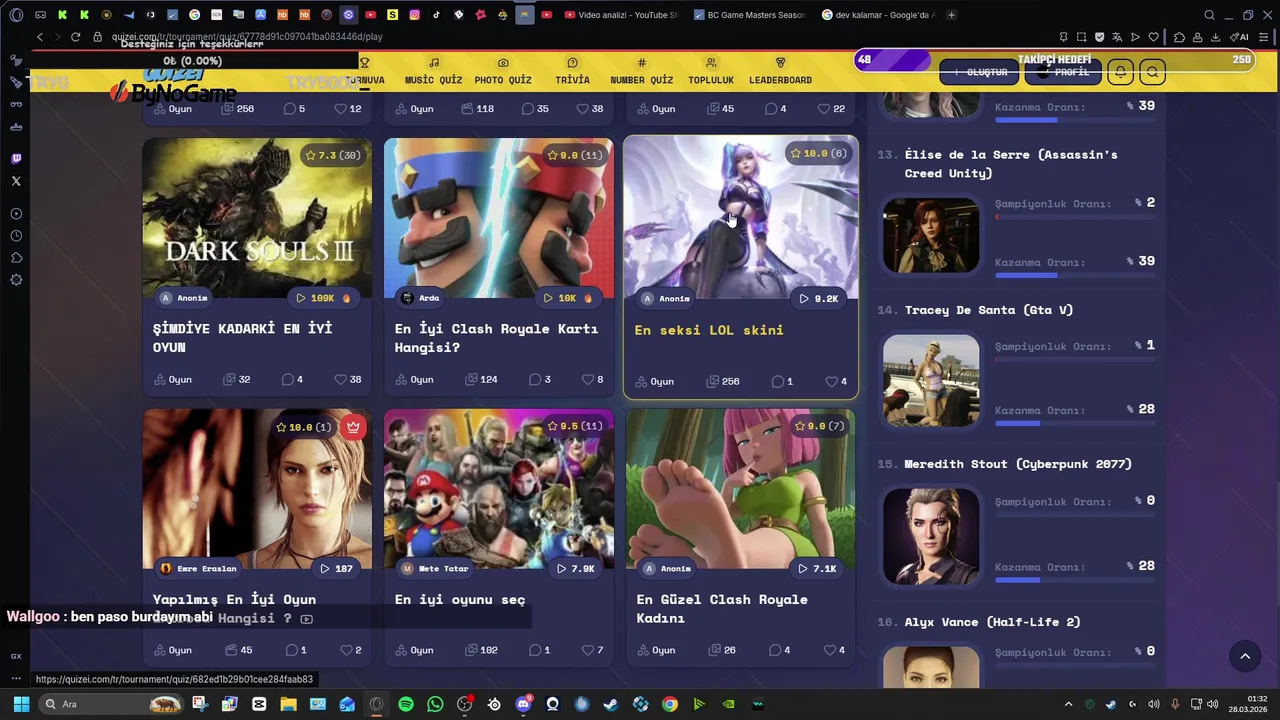Switch to 'dev kalamar - Google' browser tab
Image resolution: width=1280 pixels, height=720 pixels.
click(x=877, y=15)
